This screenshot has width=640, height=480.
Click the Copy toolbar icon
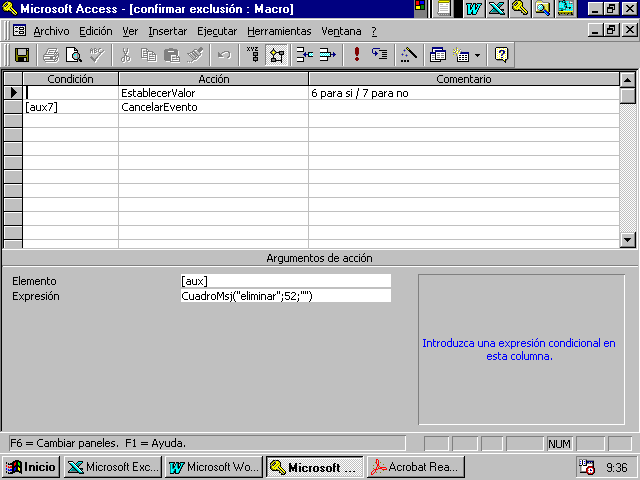click(x=149, y=55)
